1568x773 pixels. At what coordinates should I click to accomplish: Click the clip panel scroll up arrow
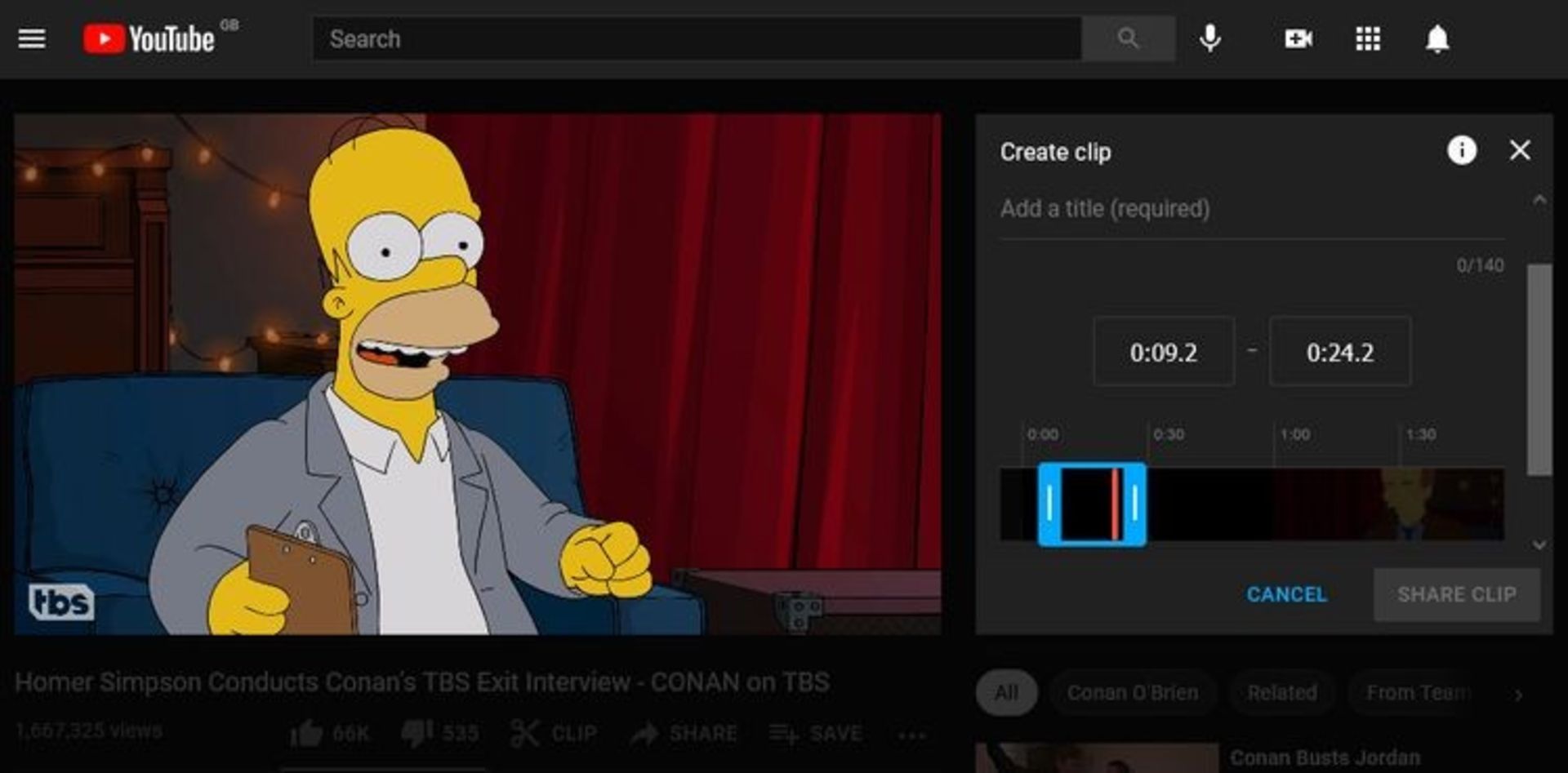tap(1539, 199)
